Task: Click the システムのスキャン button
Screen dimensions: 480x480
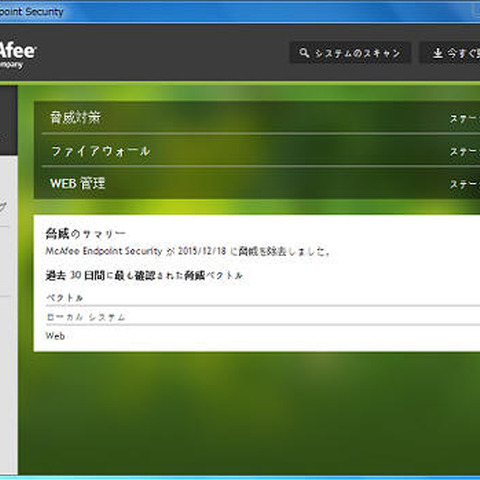Action: pyautogui.click(x=350, y=53)
